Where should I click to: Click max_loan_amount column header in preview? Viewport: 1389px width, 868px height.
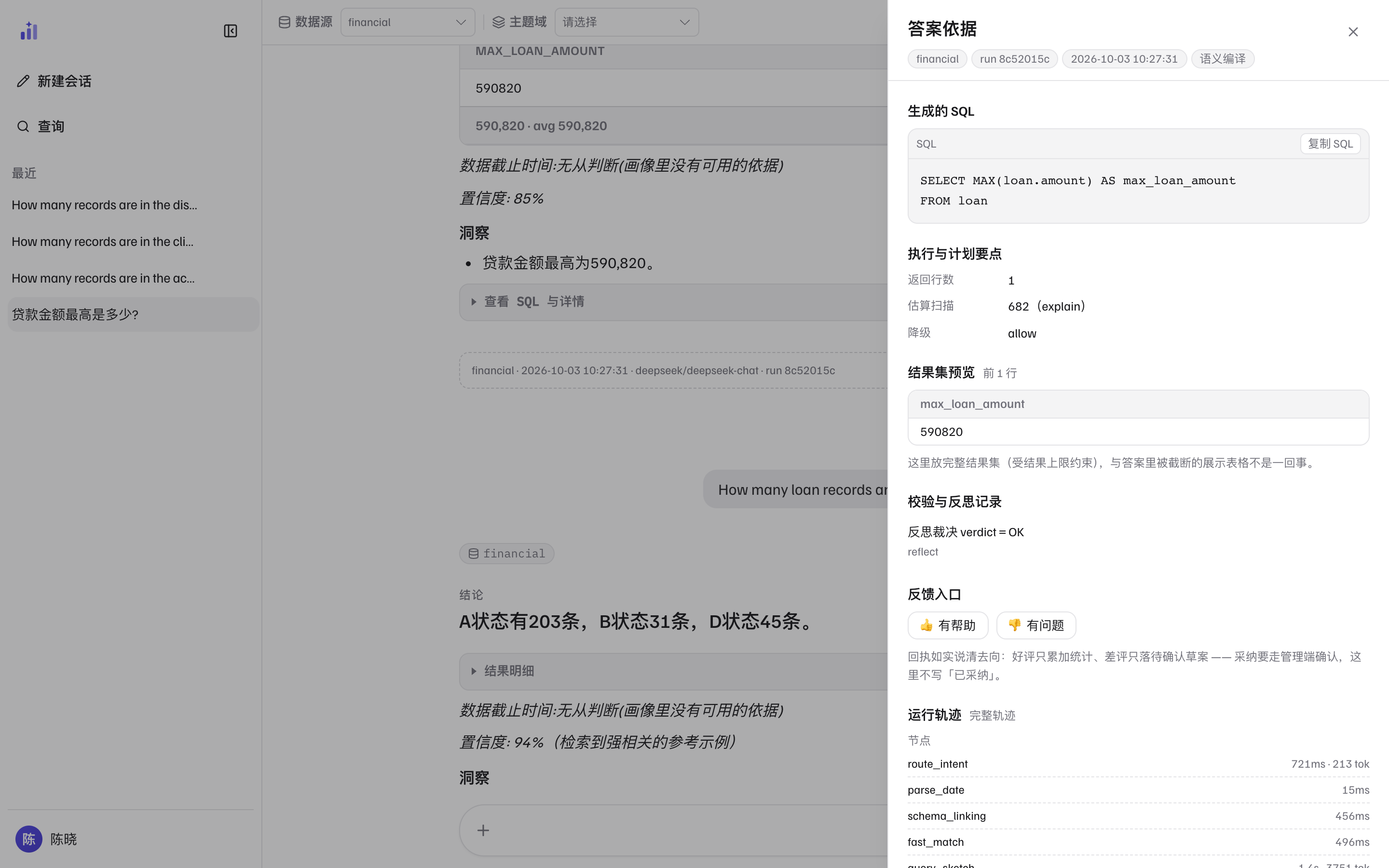[x=972, y=404]
